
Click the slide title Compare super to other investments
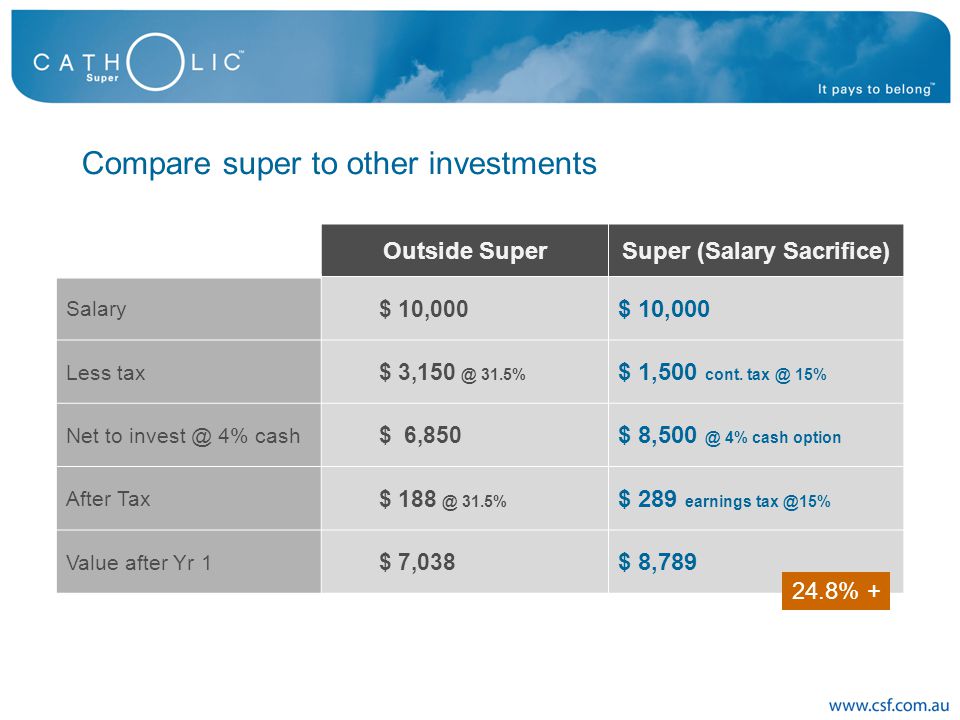pyautogui.click(x=339, y=164)
